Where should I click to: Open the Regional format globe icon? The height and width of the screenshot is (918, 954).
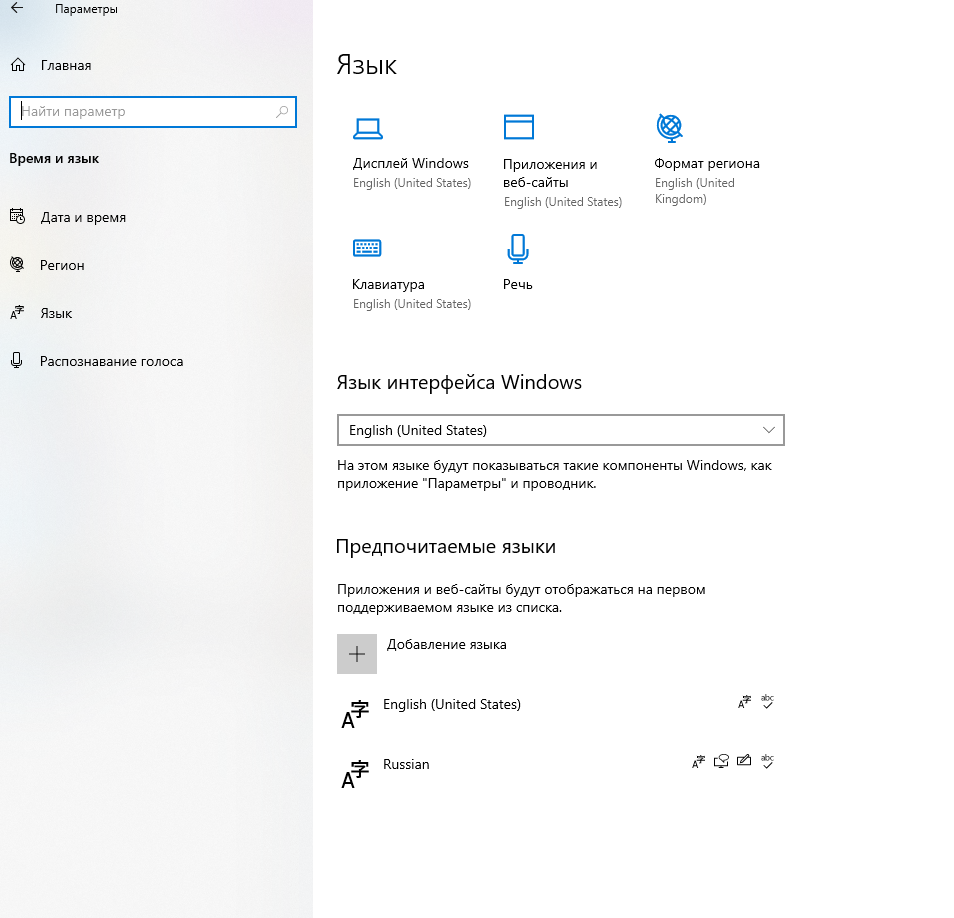[x=669, y=127]
